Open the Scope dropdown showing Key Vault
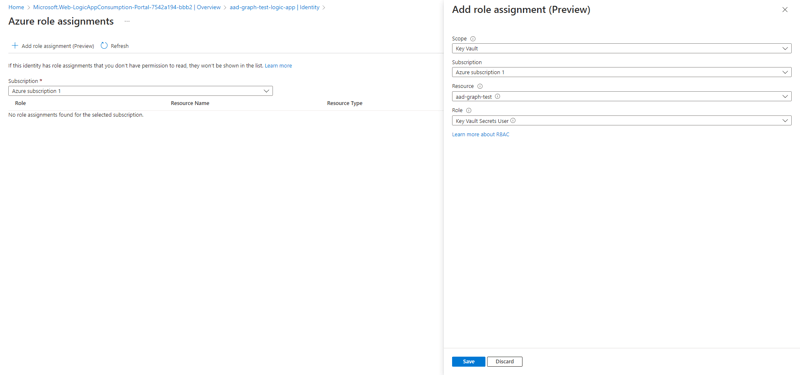This screenshot has height=375, width=800. pyautogui.click(x=621, y=48)
